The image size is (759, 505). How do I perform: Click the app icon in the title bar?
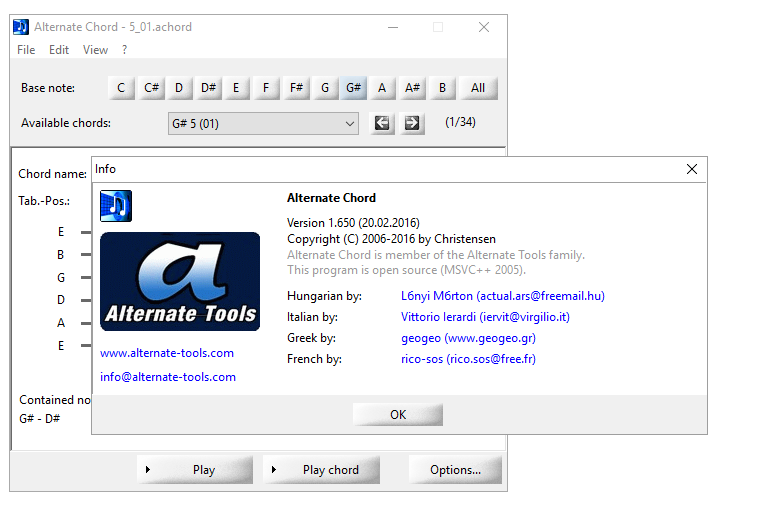click(x=21, y=27)
